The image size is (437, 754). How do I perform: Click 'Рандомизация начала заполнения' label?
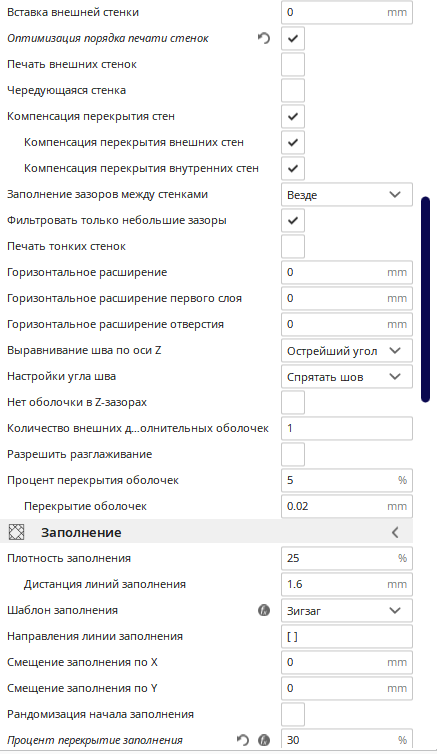[x=100, y=714]
